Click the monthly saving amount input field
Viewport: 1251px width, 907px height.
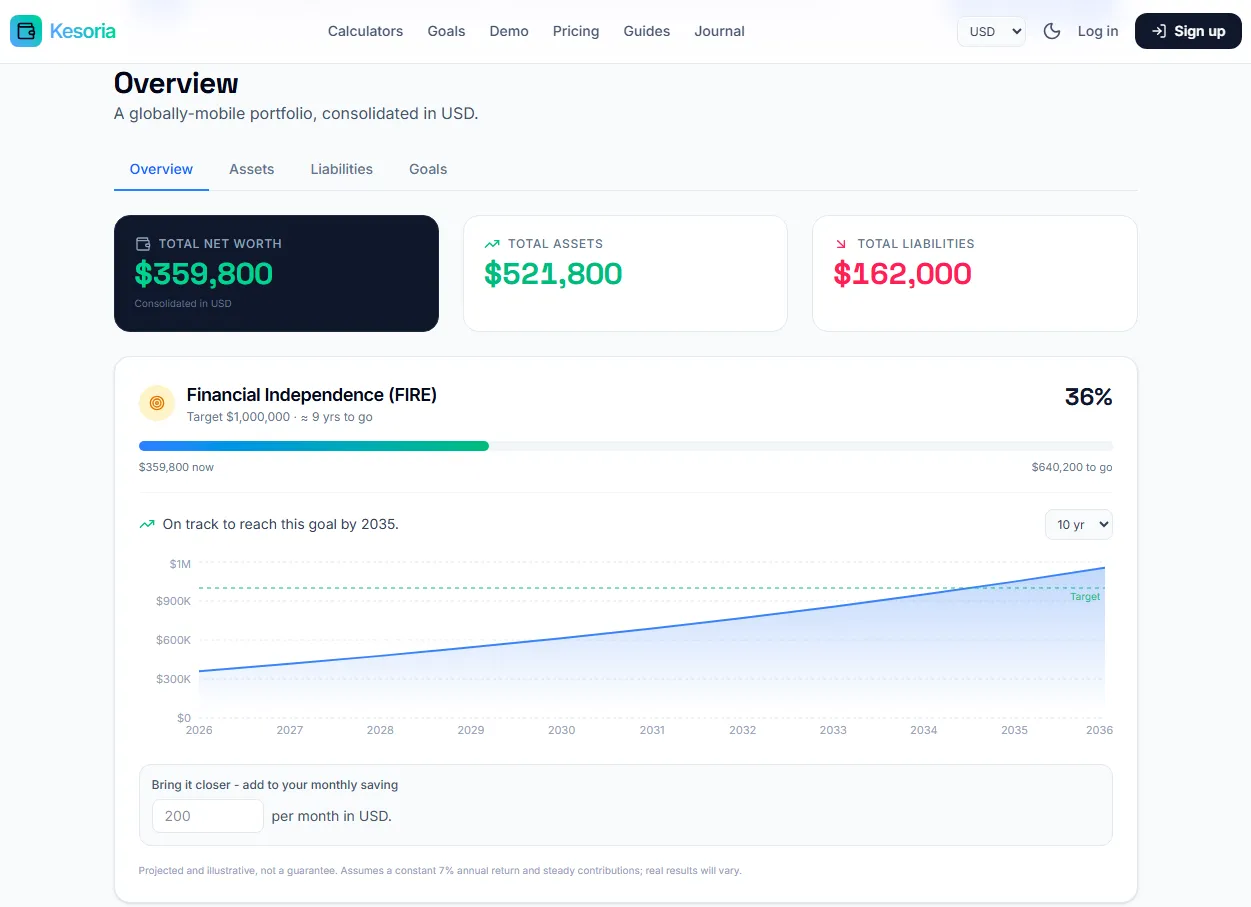click(x=208, y=816)
